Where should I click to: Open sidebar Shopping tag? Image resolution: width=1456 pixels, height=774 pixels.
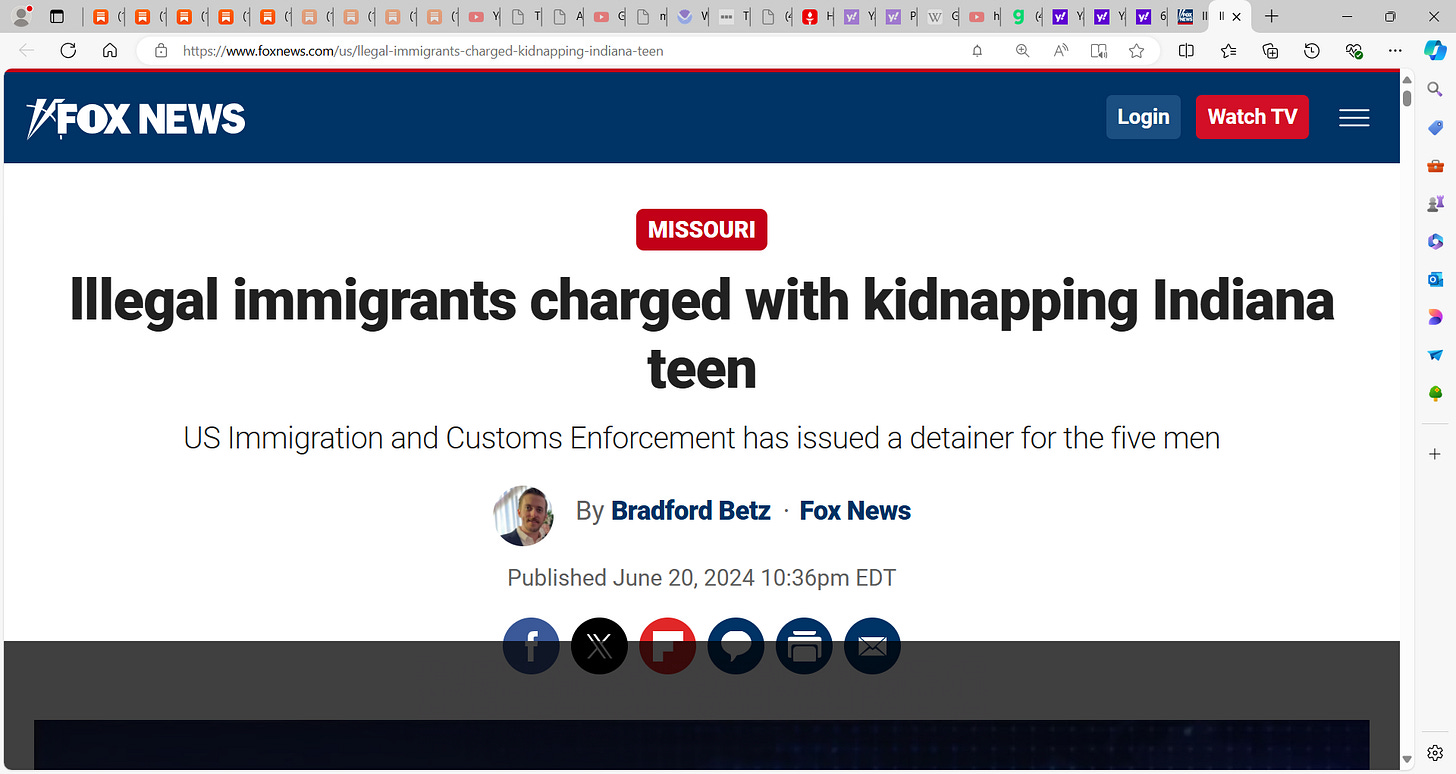tap(1435, 128)
